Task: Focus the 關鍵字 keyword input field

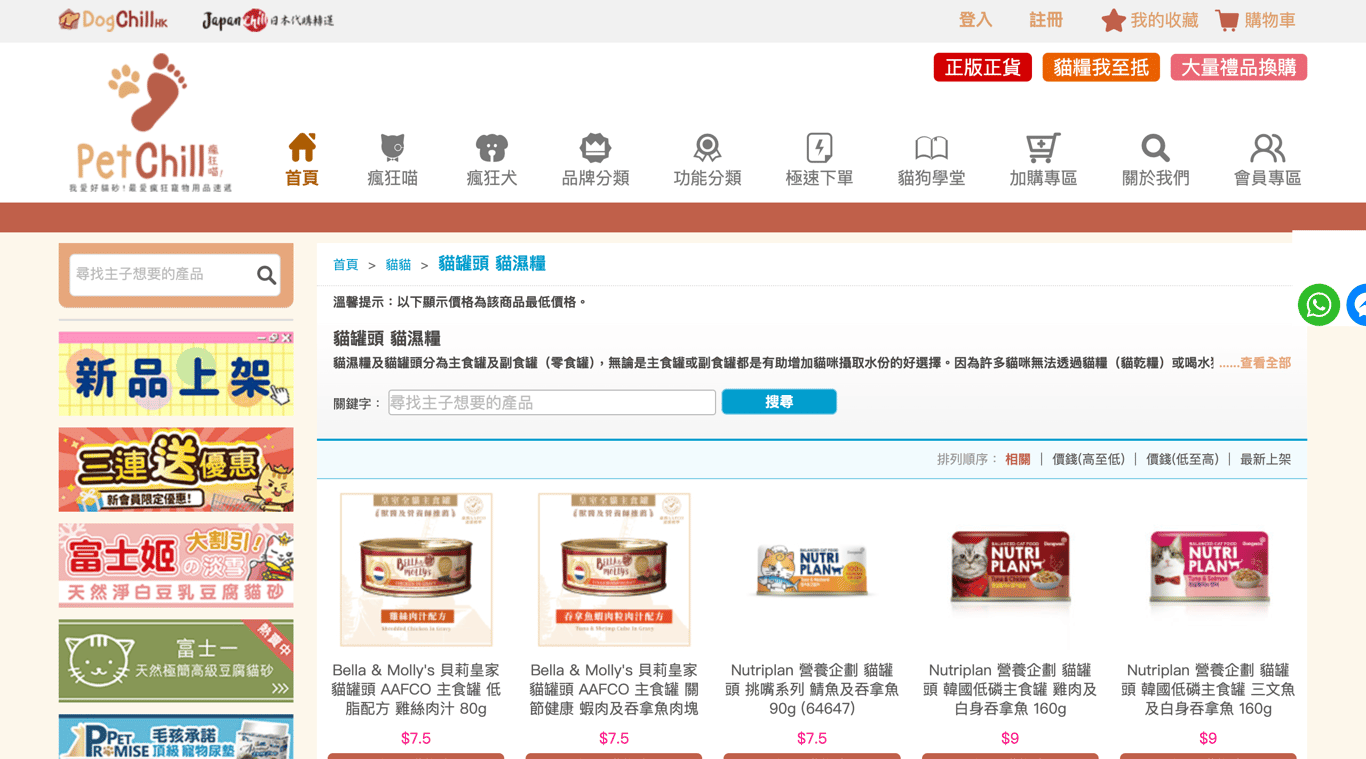Action: click(552, 402)
